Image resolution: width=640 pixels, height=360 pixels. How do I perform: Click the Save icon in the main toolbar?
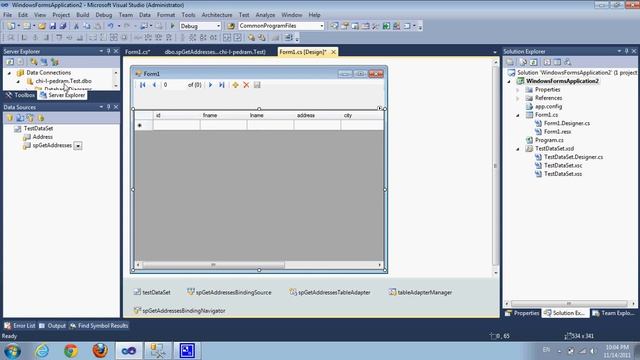[x=53, y=26]
